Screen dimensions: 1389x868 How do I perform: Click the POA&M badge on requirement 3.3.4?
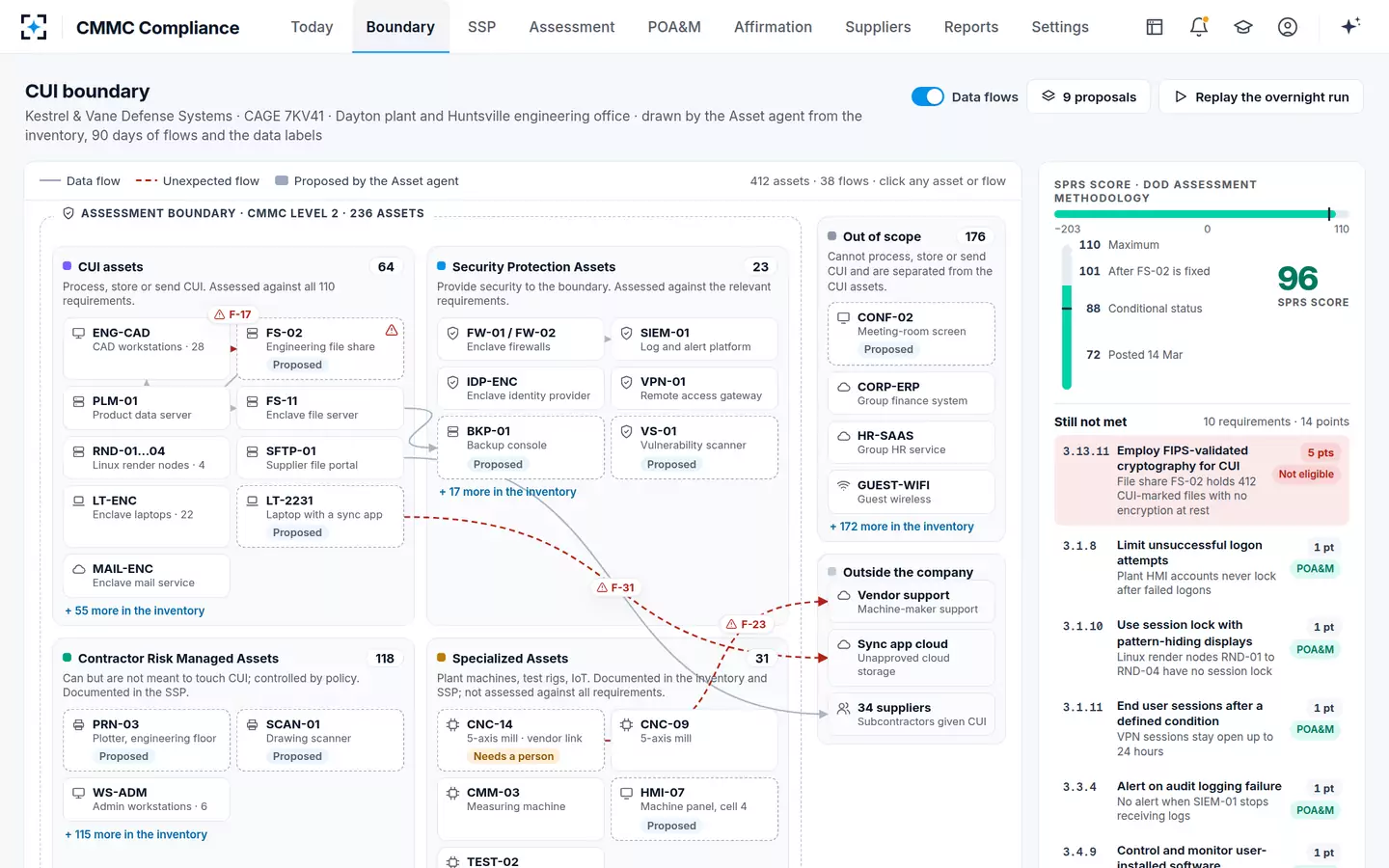(x=1315, y=810)
